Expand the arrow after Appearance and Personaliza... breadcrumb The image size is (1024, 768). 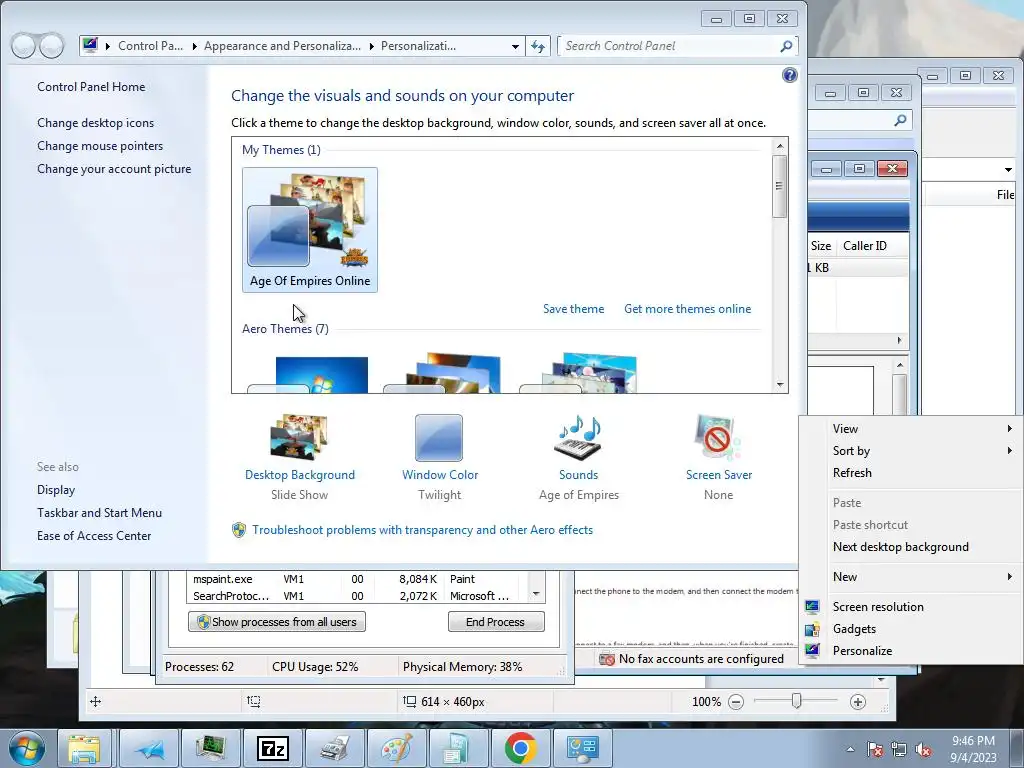372,46
